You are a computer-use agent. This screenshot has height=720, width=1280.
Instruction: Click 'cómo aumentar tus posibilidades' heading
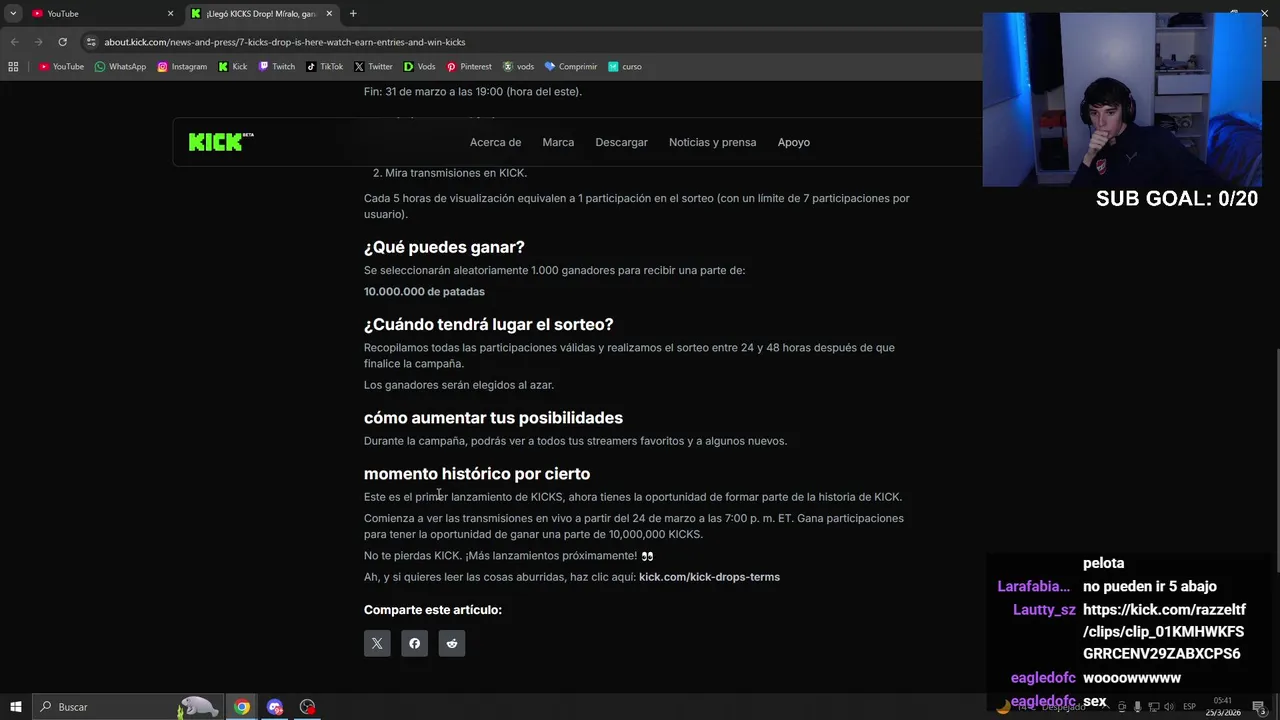tap(493, 418)
